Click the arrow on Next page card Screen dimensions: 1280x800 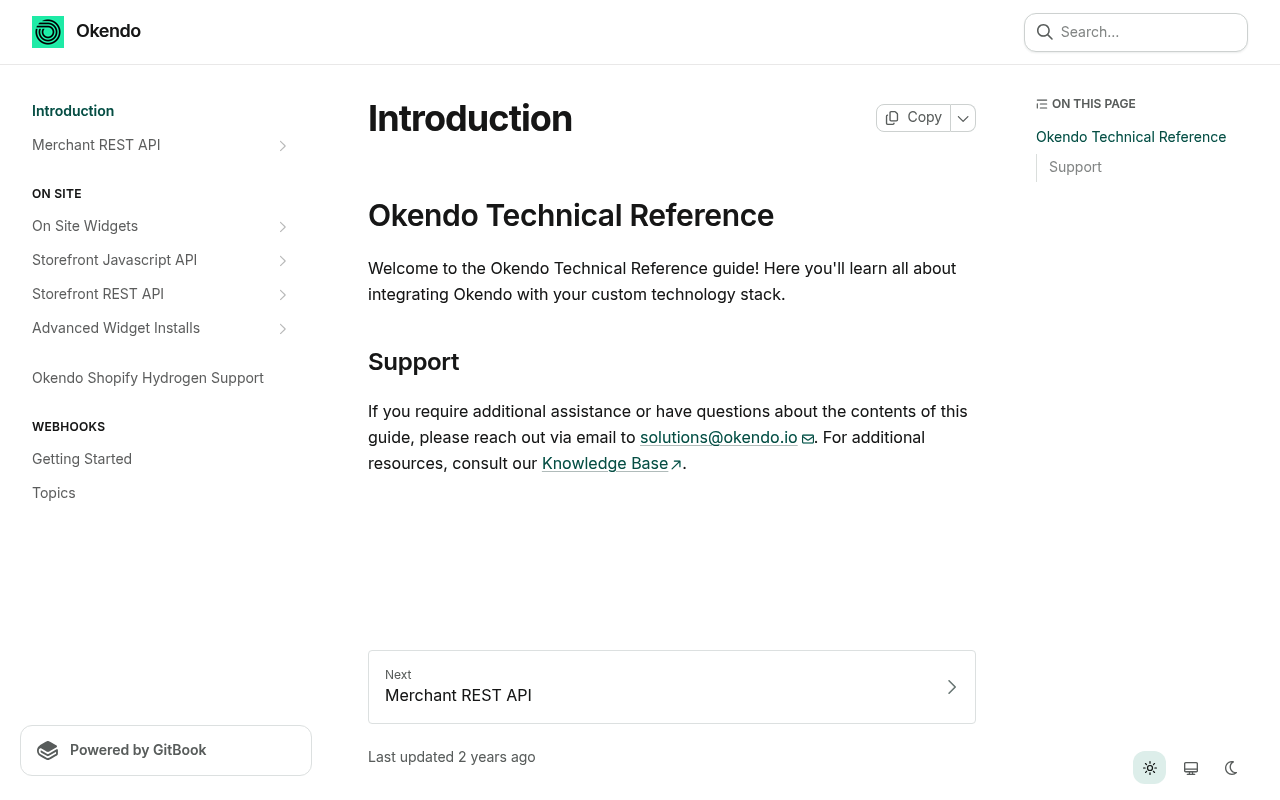(x=952, y=687)
